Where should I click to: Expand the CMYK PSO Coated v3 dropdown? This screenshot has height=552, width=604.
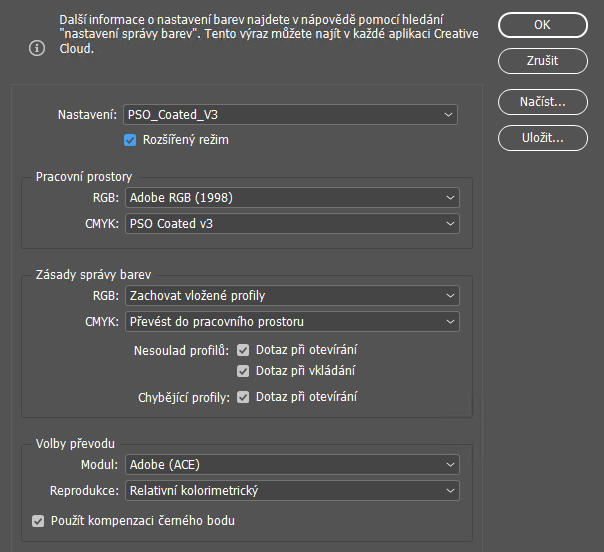(x=291, y=224)
